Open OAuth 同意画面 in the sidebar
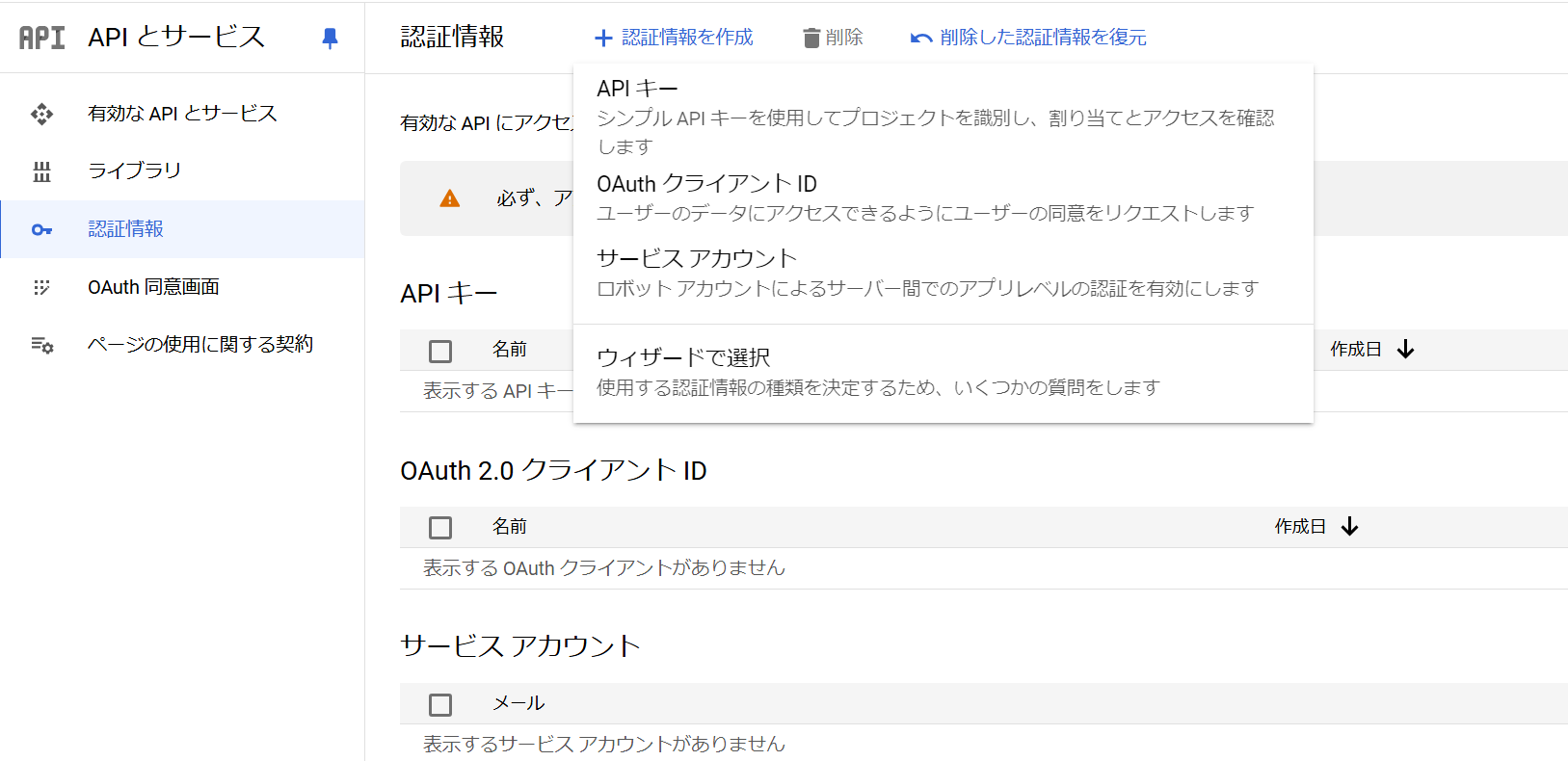Screen dimensions: 1568x761 tap(153, 287)
